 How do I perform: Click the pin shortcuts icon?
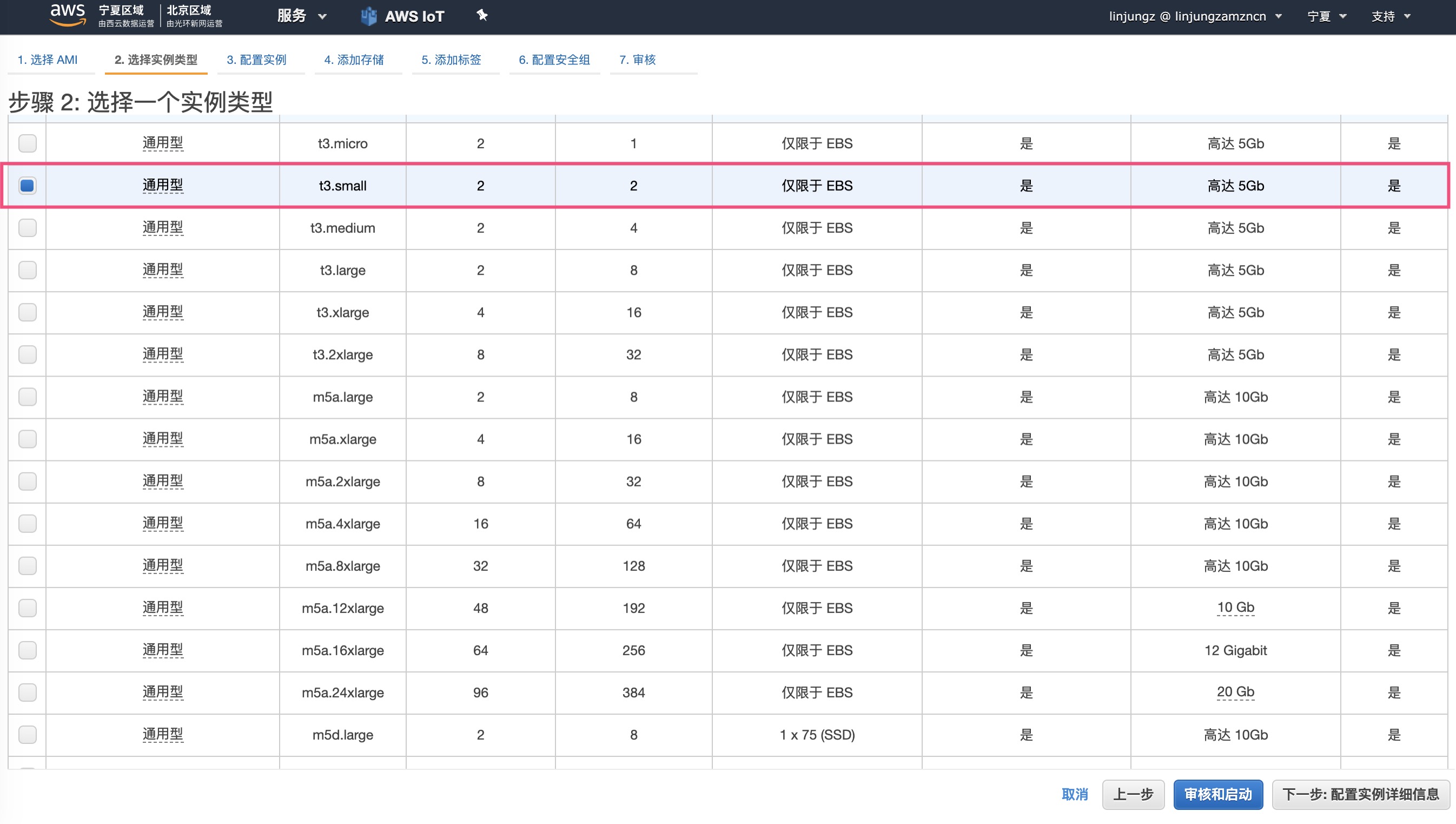pyautogui.click(x=482, y=15)
